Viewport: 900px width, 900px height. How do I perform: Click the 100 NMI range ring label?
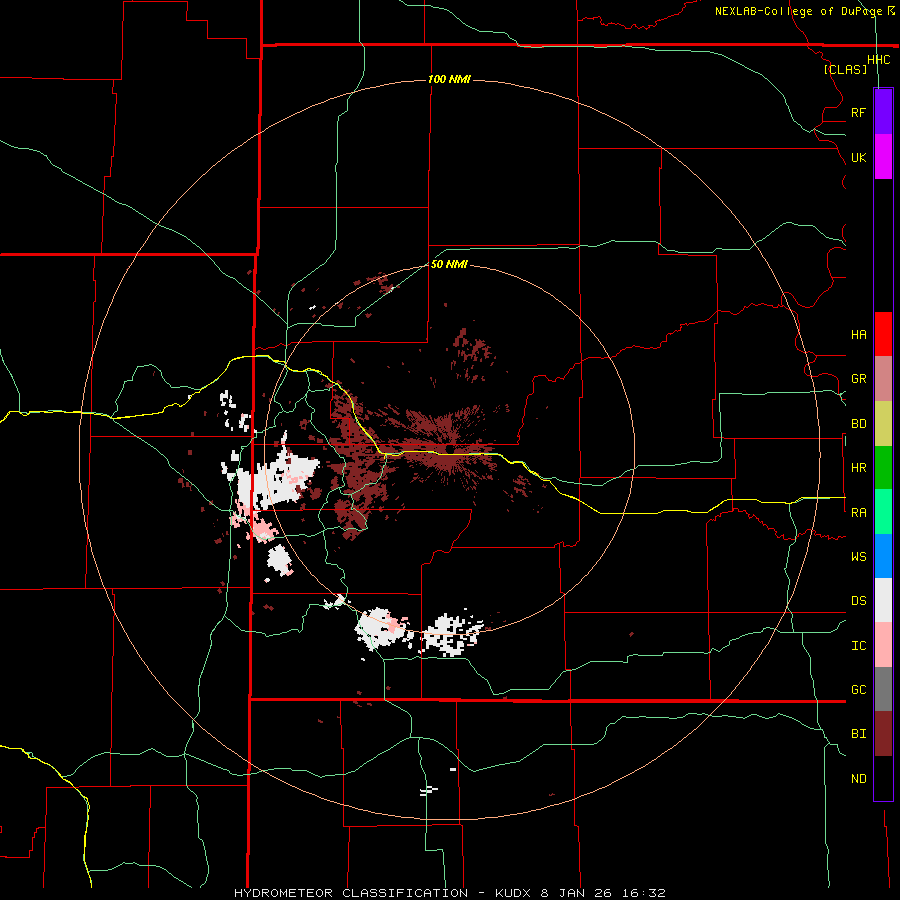tap(449, 79)
